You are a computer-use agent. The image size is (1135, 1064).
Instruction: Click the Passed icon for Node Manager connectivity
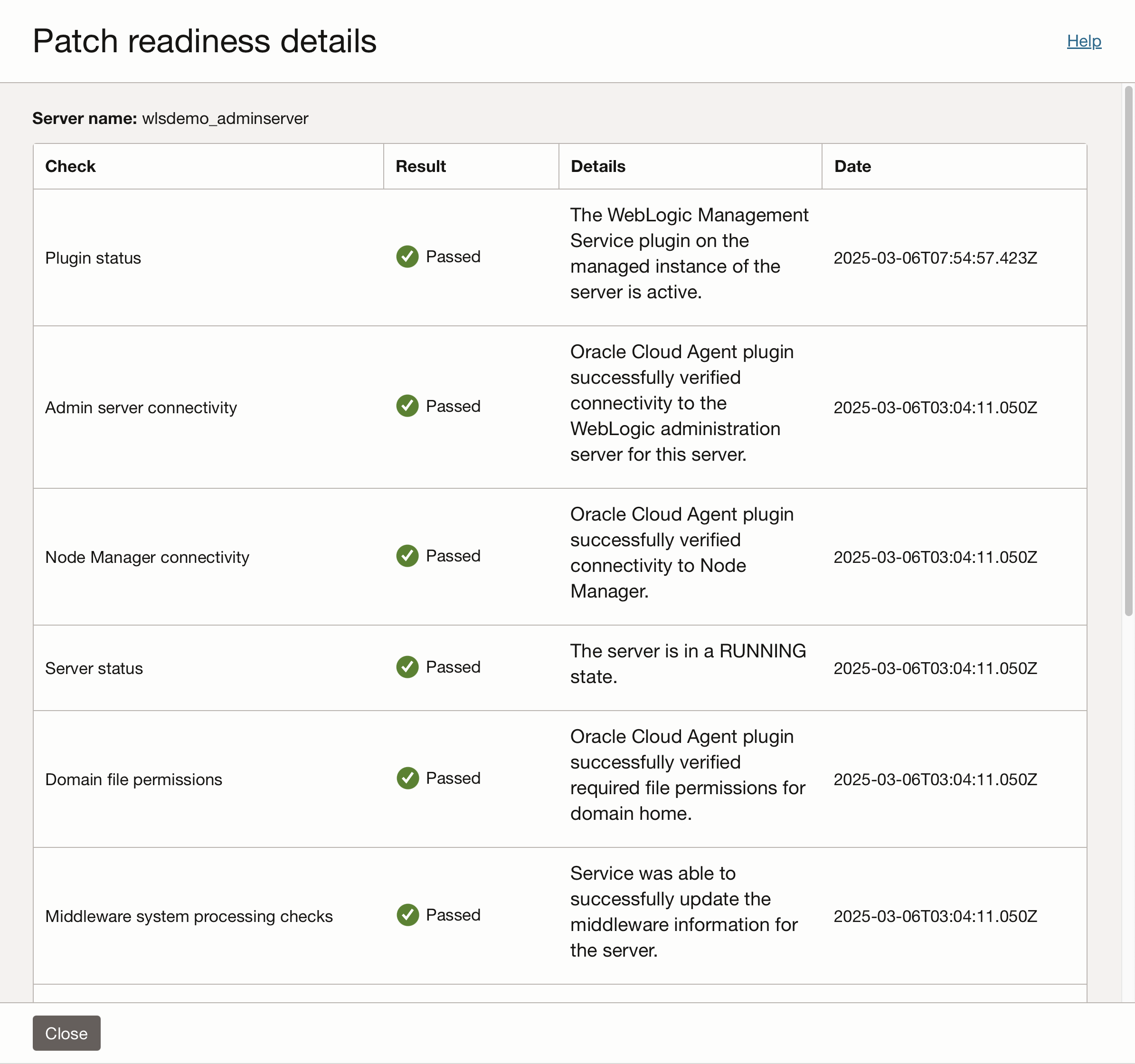407,556
